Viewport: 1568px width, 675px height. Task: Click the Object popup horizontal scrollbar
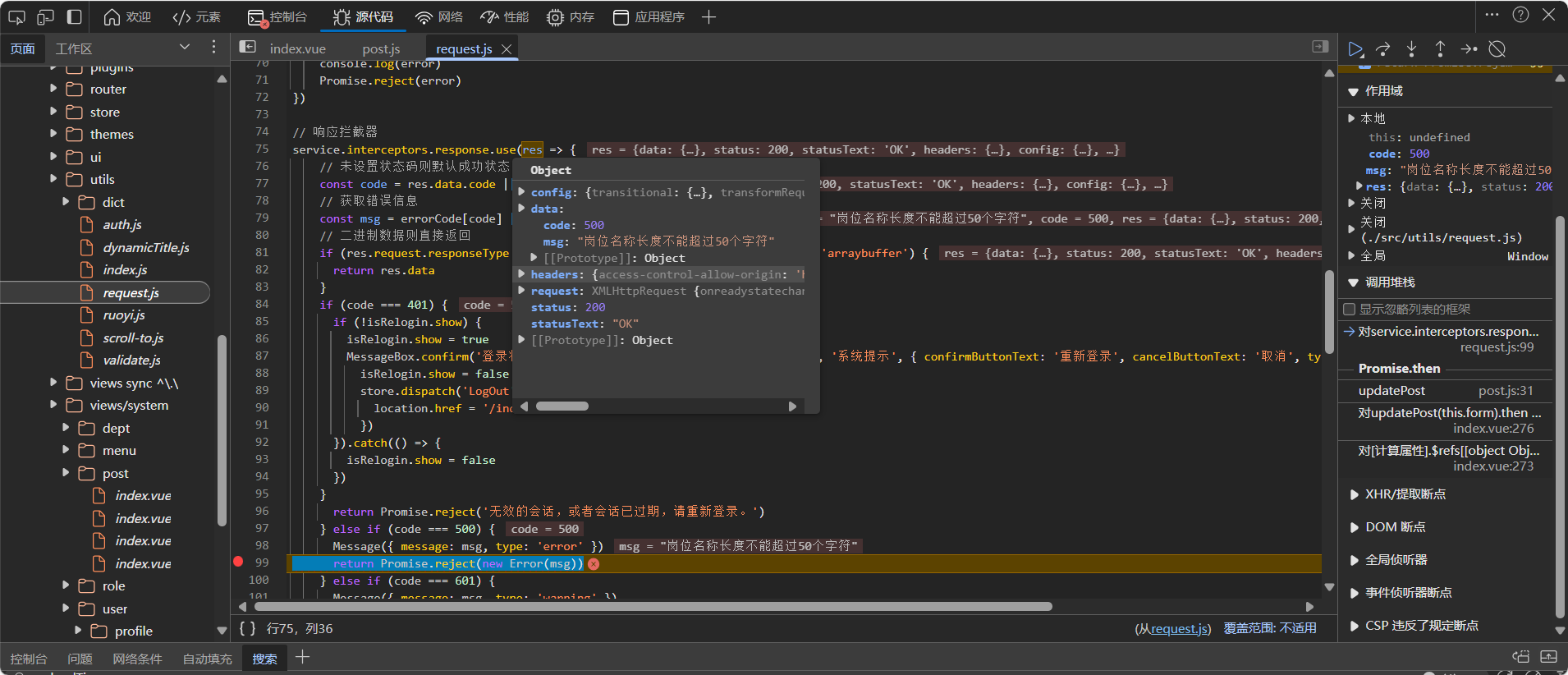tap(562, 406)
